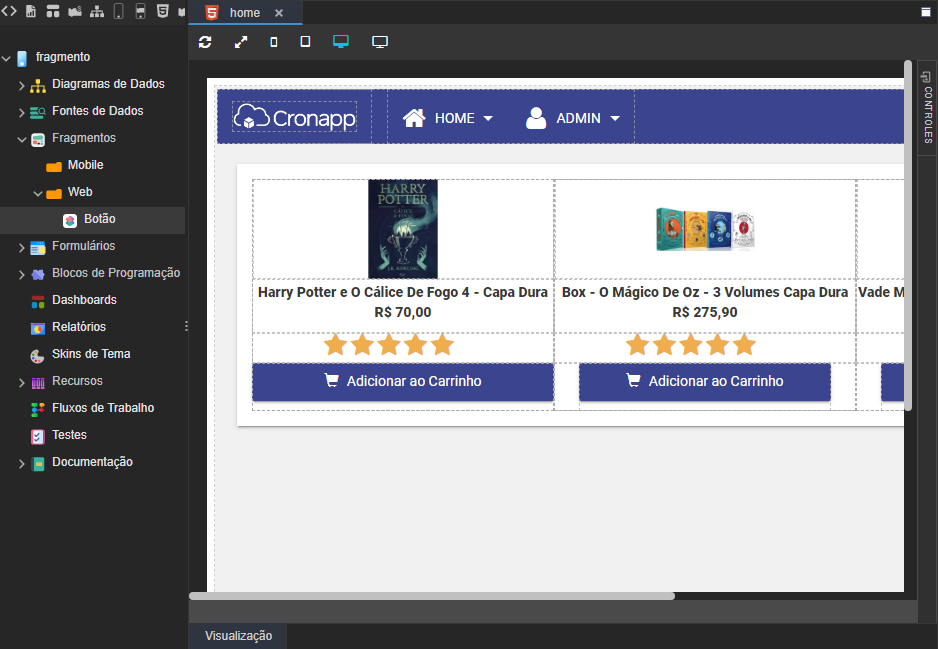This screenshot has height=649, width=938.
Task: Expand the Diagramas de Dados node
Action: 22,86
